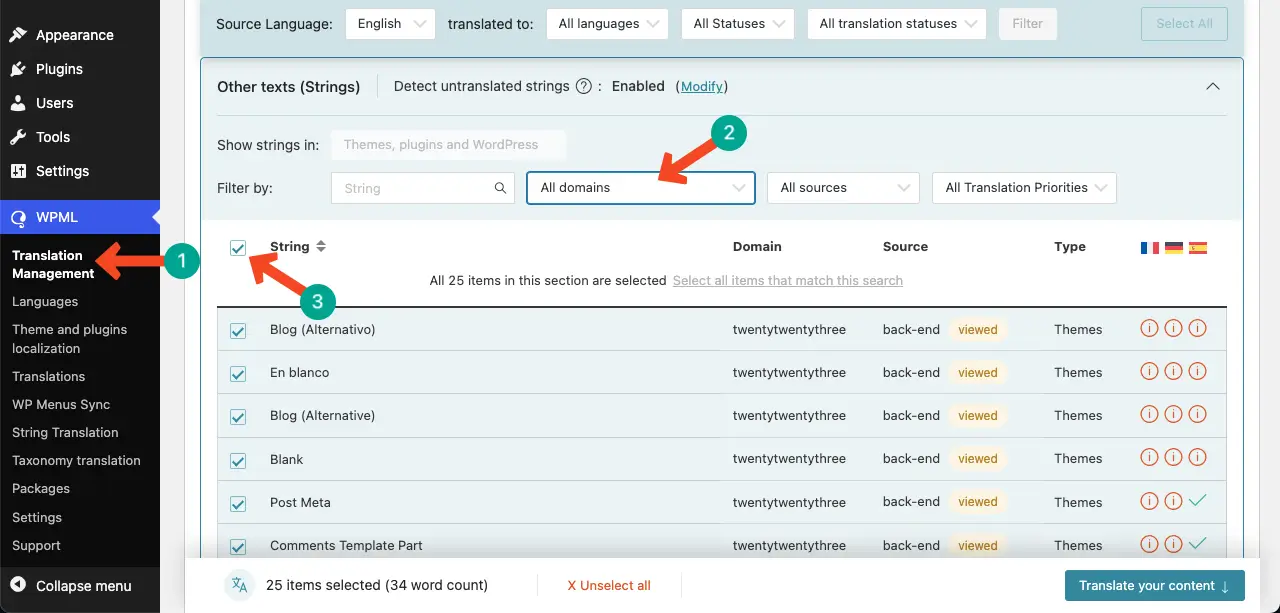
Task: Click Spanish status icon for Blog (Alternative) row
Action: point(1197,415)
